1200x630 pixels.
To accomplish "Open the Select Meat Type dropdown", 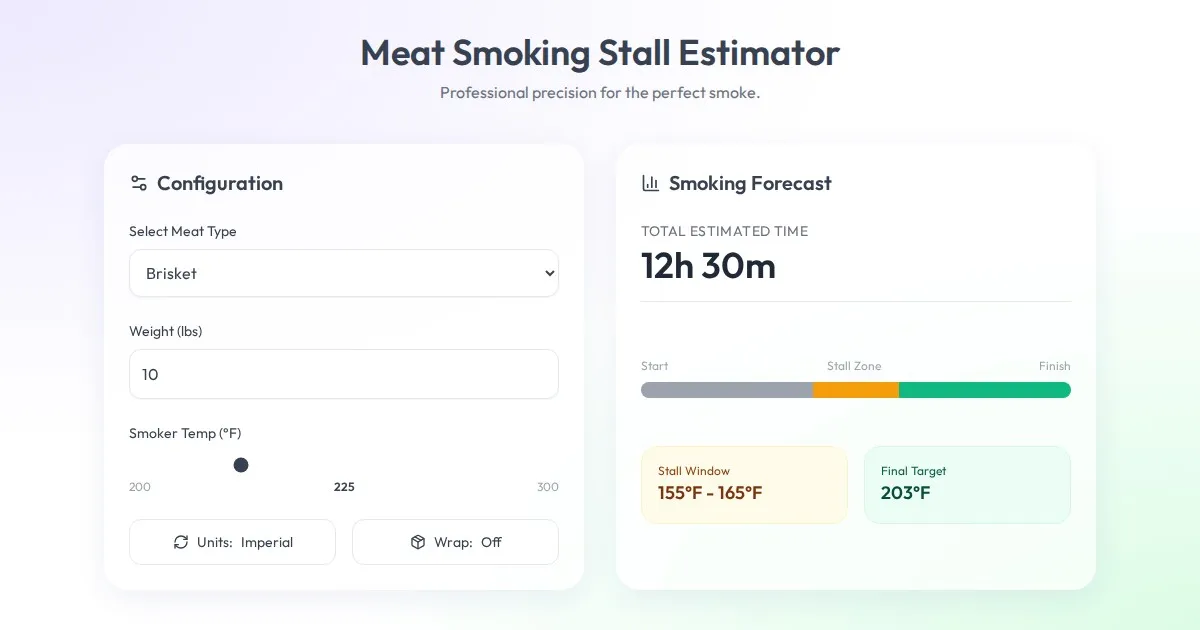I will click(343, 273).
